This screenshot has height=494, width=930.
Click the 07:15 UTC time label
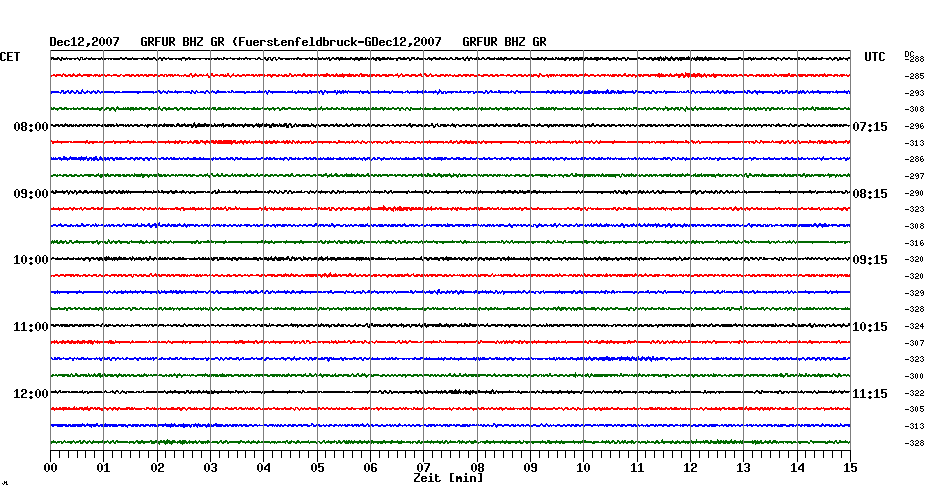coord(870,127)
